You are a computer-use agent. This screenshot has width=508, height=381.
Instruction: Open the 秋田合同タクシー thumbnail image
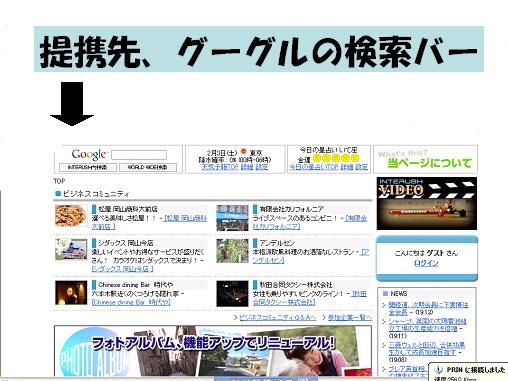pyautogui.click(x=232, y=294)
